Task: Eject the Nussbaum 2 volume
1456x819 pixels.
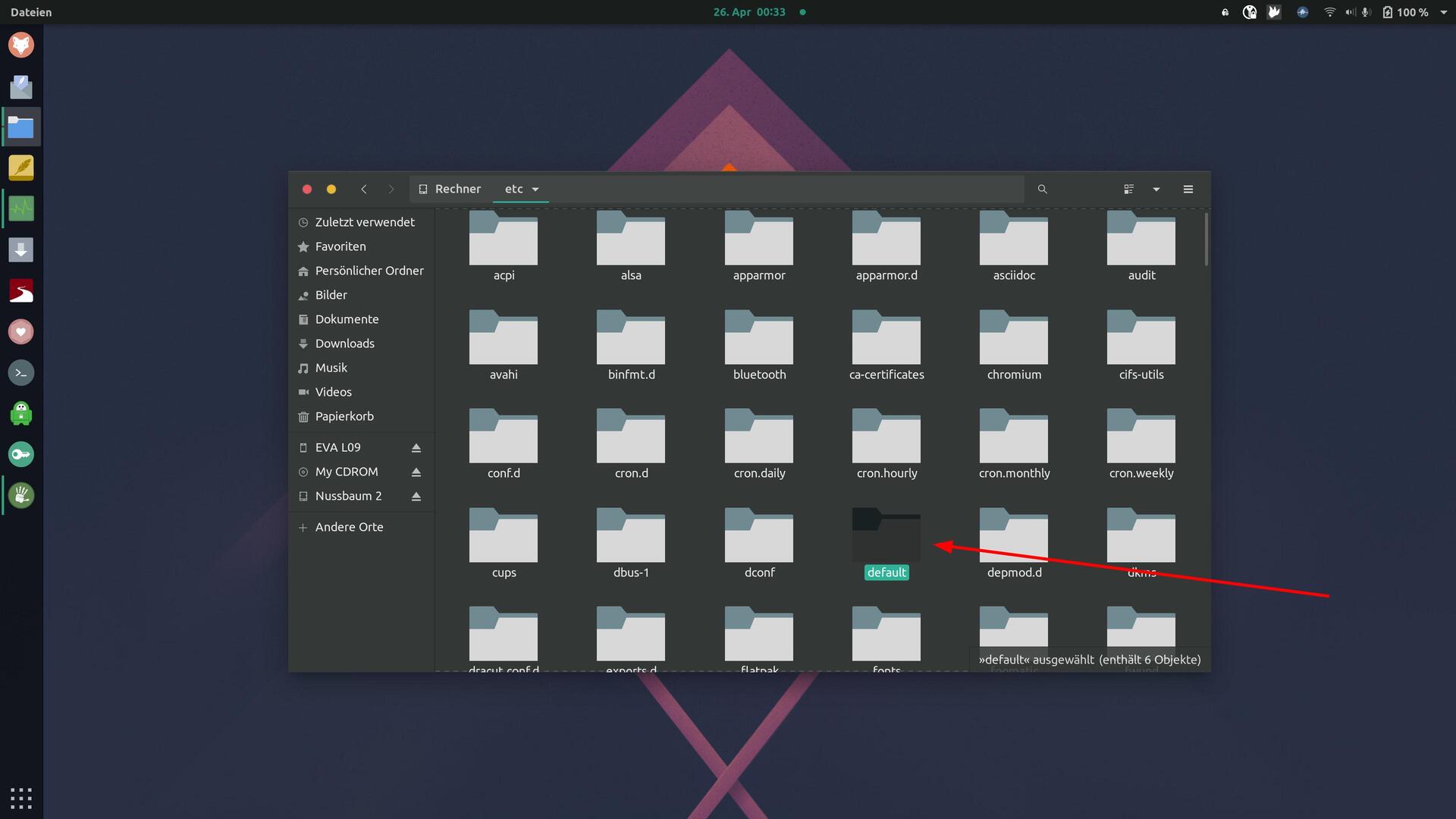Action: click(x=416, y=497)
